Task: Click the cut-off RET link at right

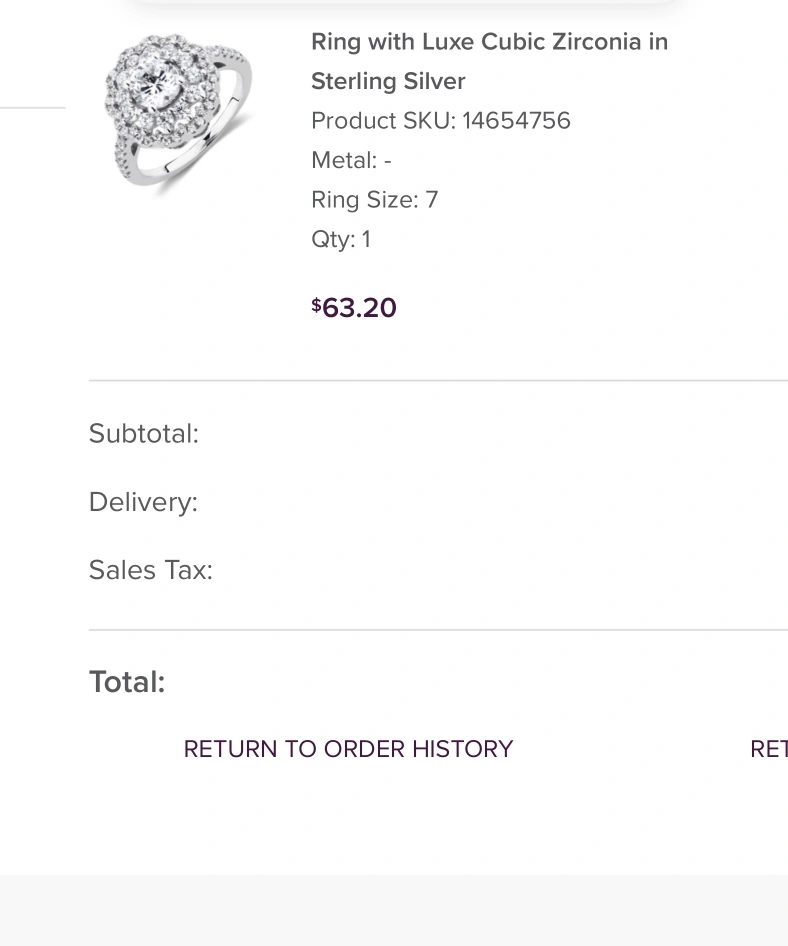Action: [768, 749]
